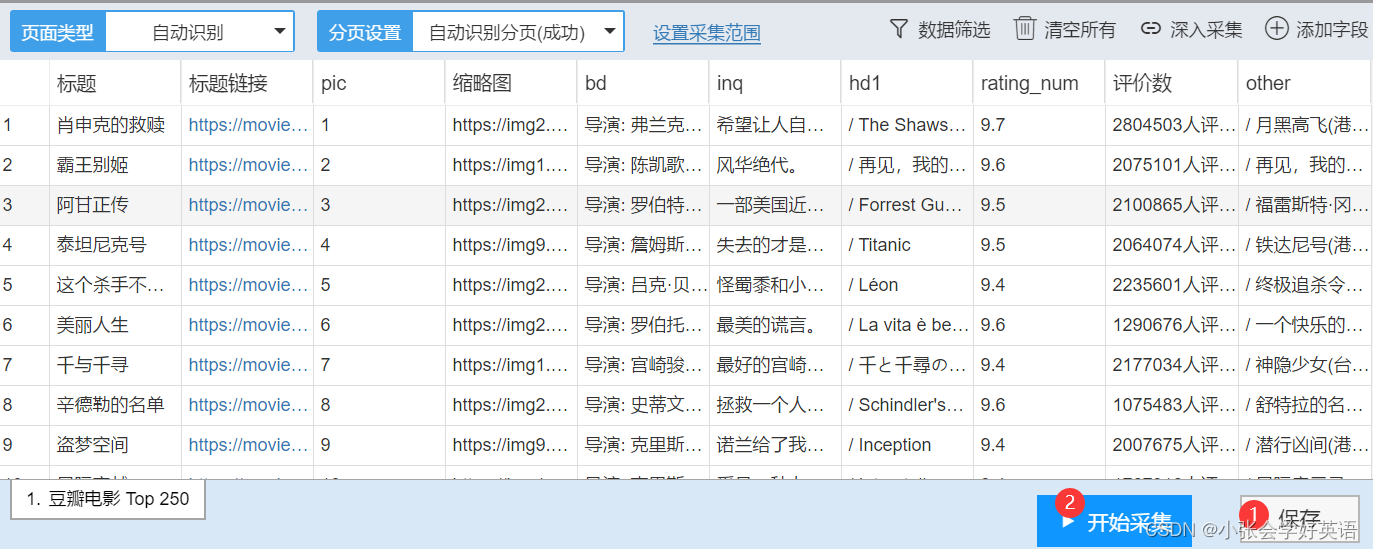This screenshot has width=1373, height=549.
Task: Click the 标题链接 column header
Action: click(x=247, y=83)
